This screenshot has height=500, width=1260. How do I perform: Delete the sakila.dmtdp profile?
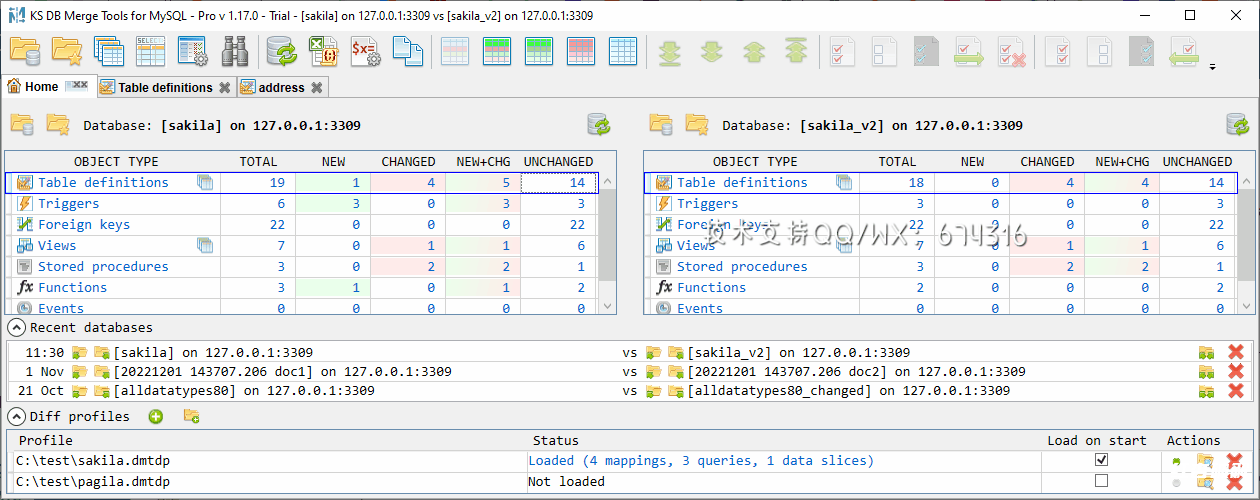point(1236,460)
